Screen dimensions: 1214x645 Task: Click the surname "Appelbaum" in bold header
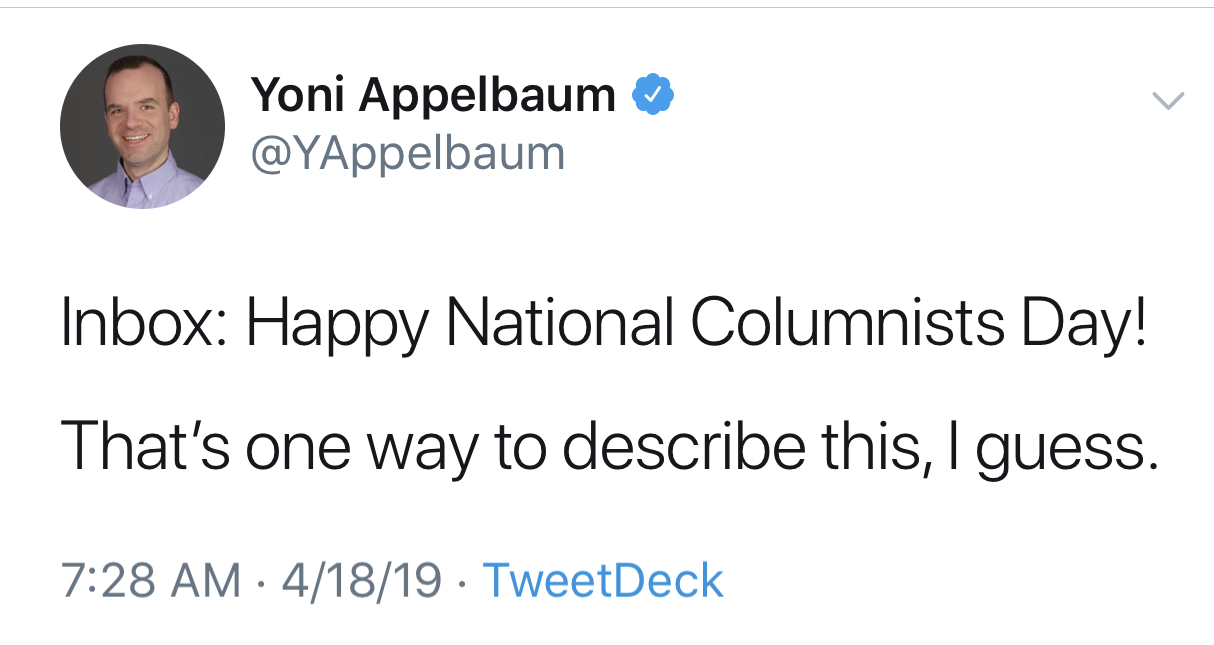click(x=487, y=97)
